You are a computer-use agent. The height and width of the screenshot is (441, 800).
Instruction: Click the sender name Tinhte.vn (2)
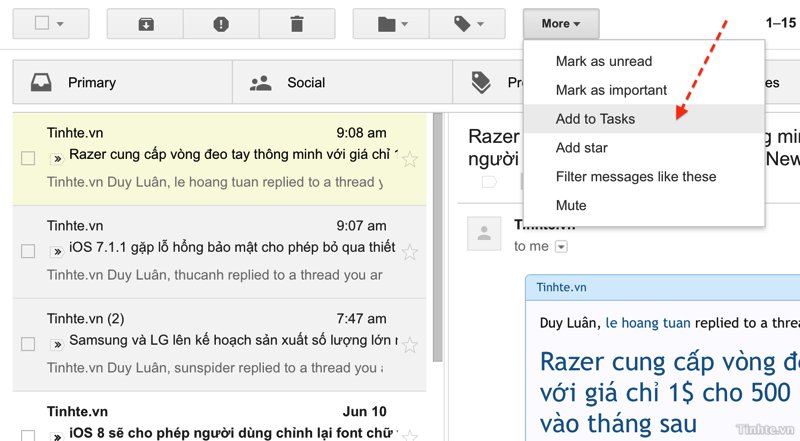point(85,319)
